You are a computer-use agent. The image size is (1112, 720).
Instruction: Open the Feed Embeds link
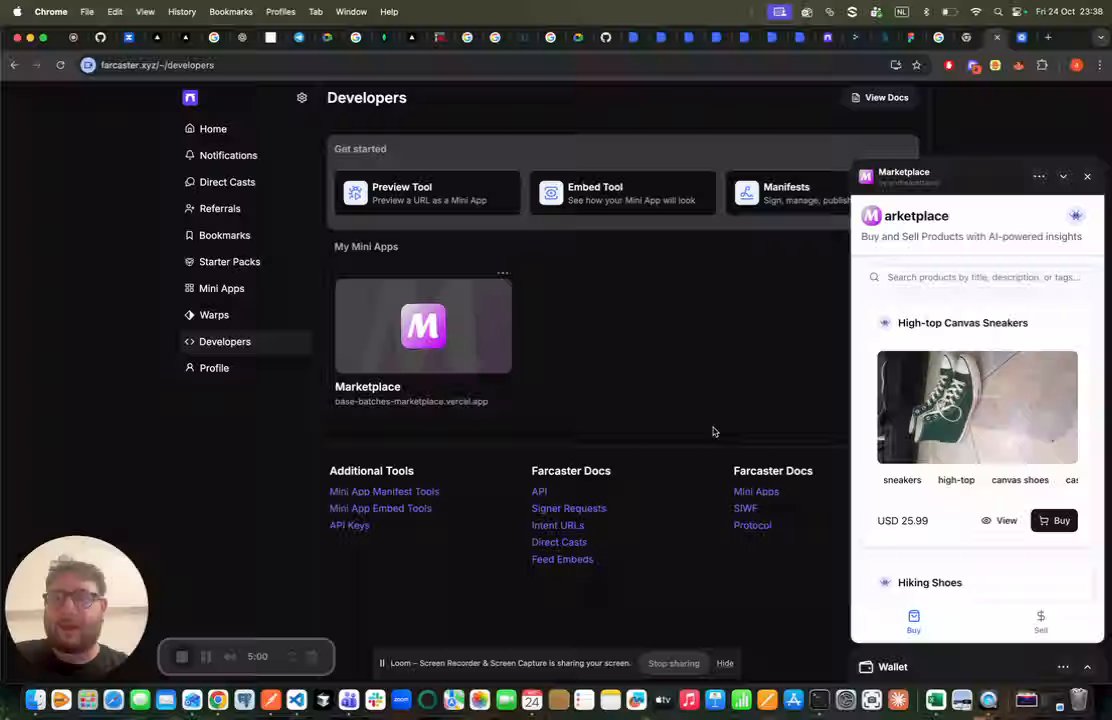[562, 560]
